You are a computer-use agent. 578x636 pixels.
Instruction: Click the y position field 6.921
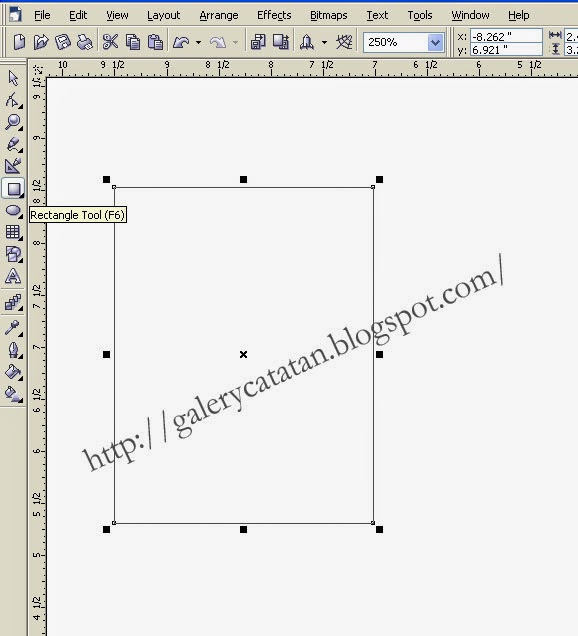(506, 50)
